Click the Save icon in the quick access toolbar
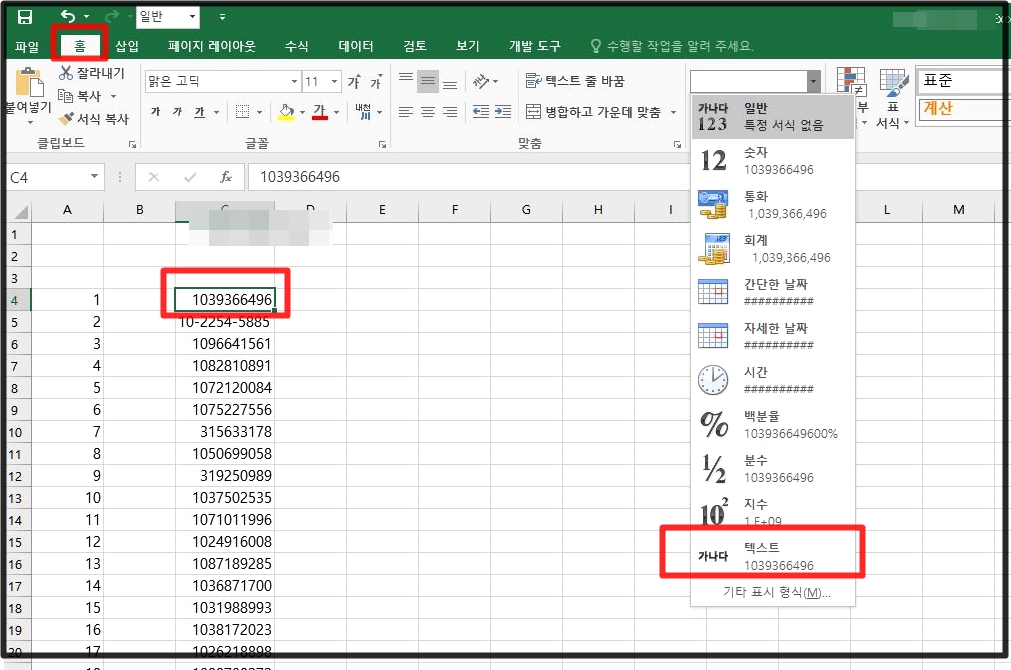Screen dimensions: 1011x670 pos(25,17)
